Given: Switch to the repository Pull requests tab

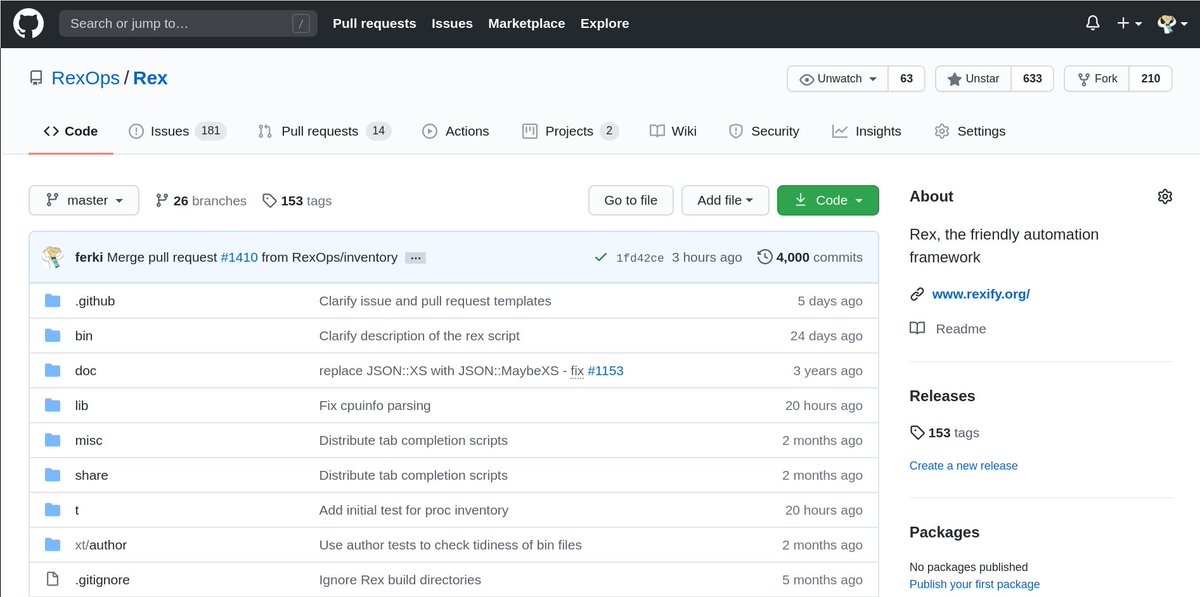Looking at the screenshot, I should point(324,131).
